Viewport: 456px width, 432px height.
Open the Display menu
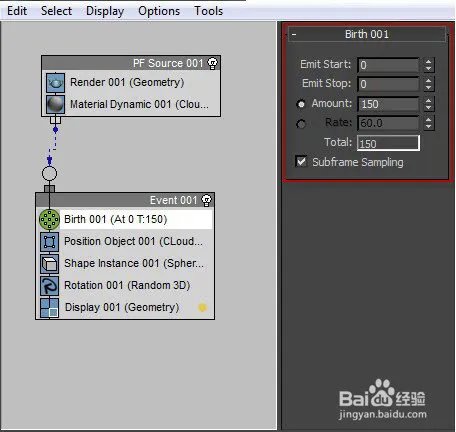[105, 11]
